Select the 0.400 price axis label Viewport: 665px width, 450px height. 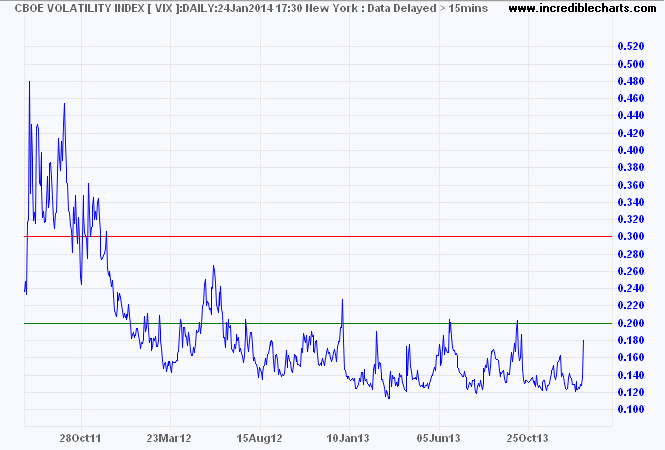(x=631, y=150)
